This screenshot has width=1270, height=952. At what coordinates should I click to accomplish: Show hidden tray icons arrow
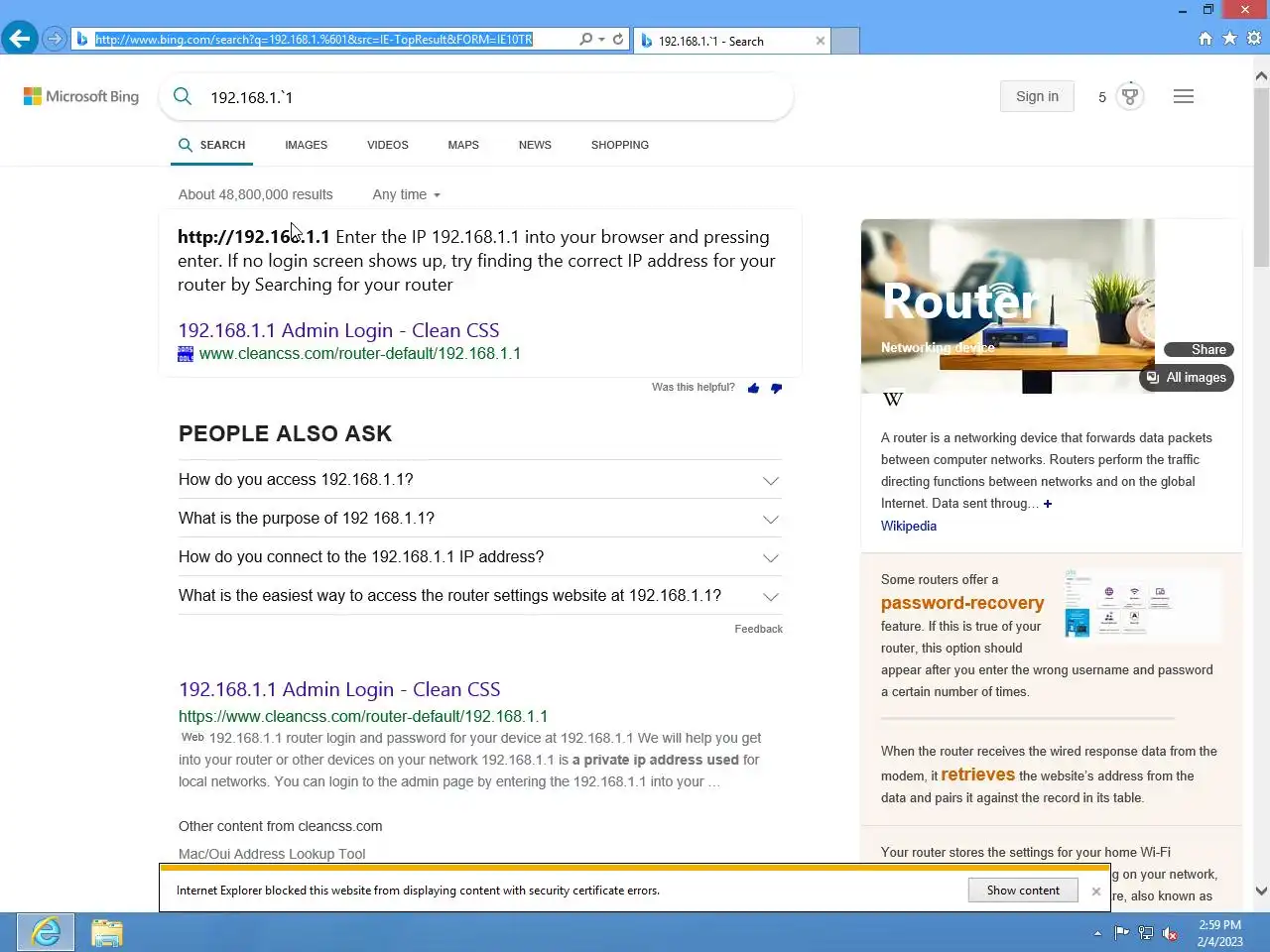[x=1097, y=933]
